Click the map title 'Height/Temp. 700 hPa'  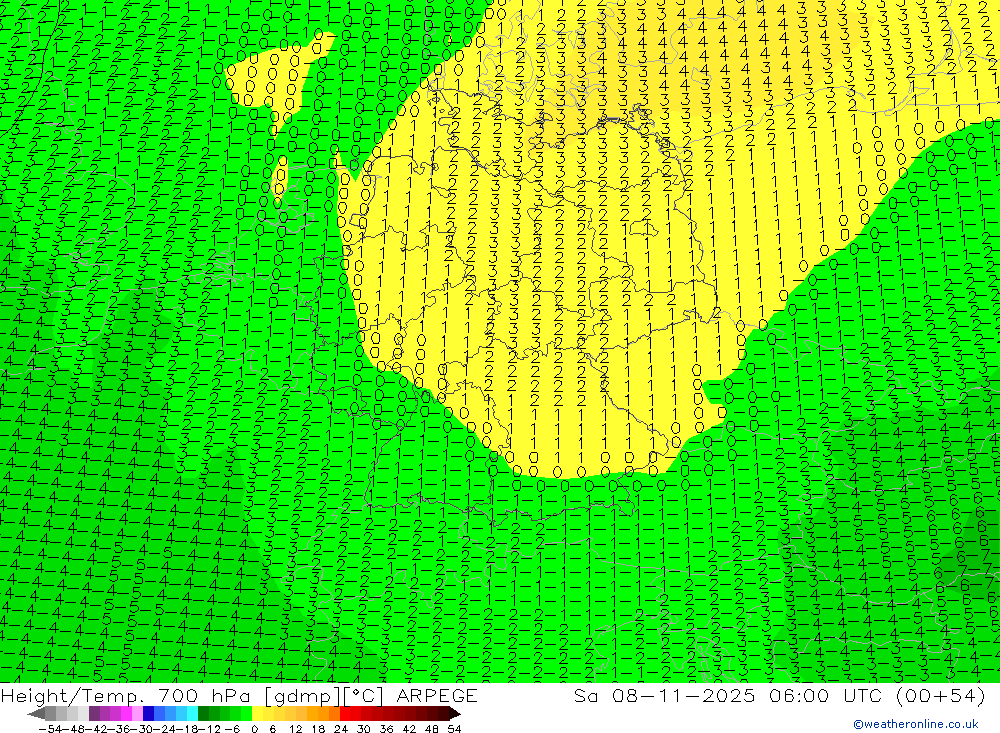127,695
